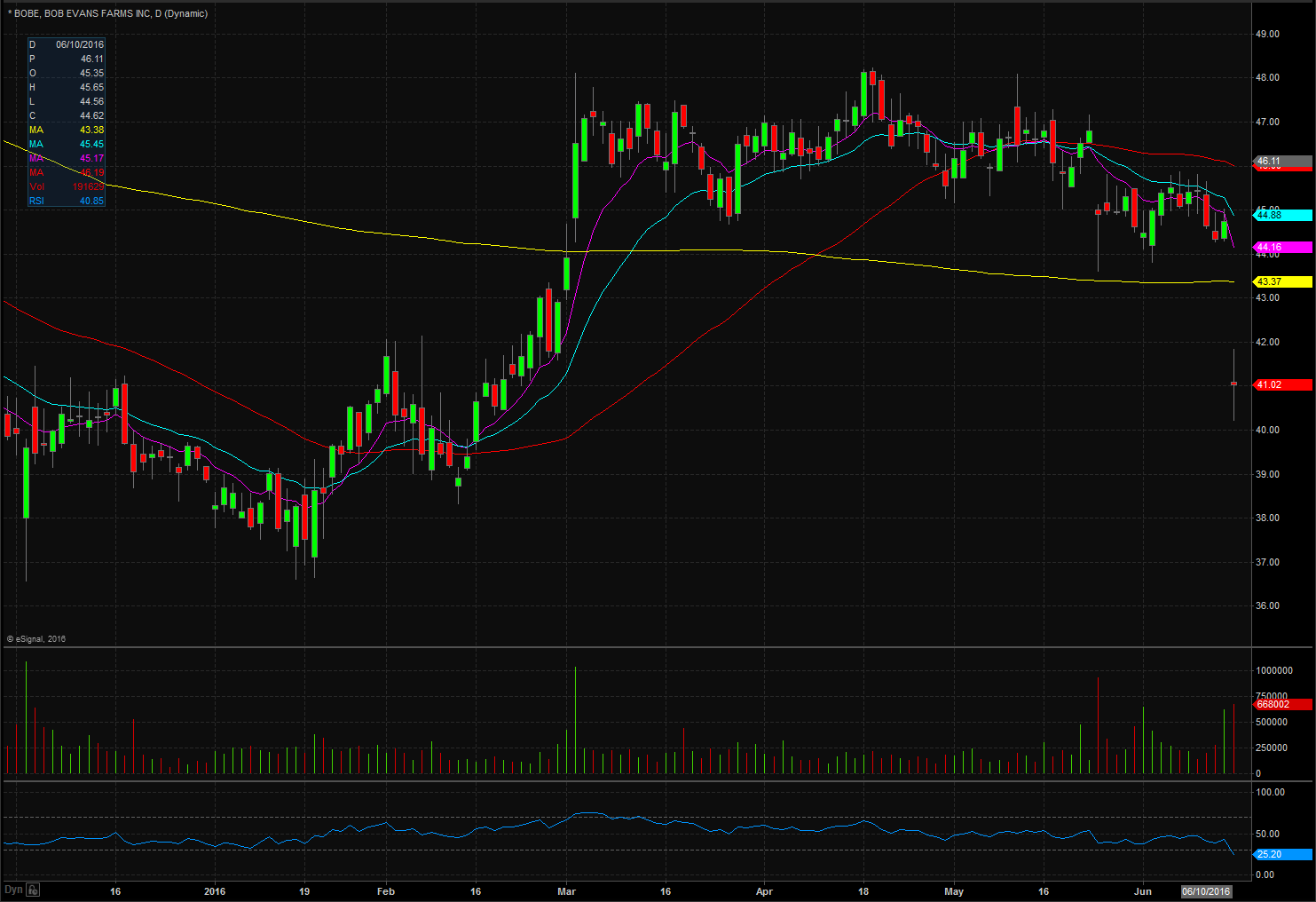
Task: Select the gray 46.11 price marker on axis
Action: (1282, 162)
